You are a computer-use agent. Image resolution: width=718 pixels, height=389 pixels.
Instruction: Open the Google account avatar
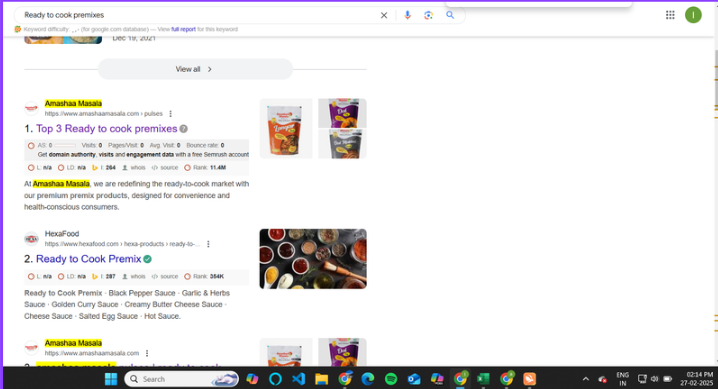click(x=693, y=15)
